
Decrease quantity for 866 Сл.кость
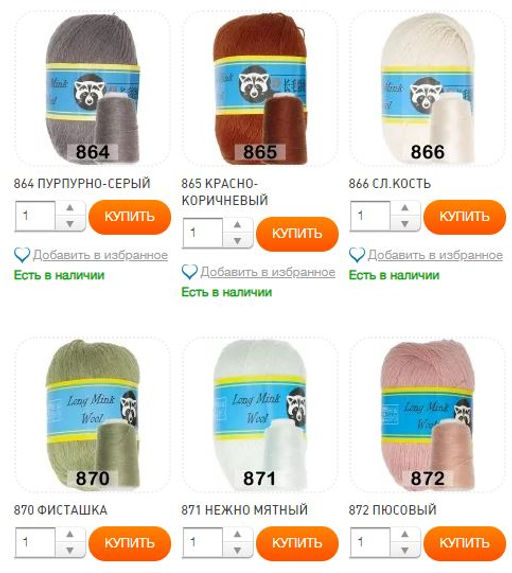(405, 223)
